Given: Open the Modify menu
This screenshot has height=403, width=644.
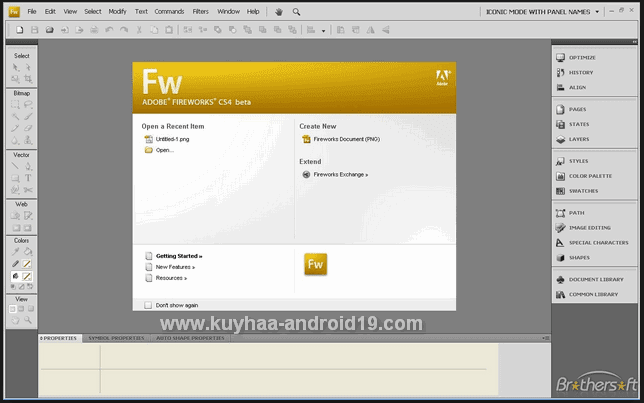Looking at the screenshot, I should pos(117,12).
